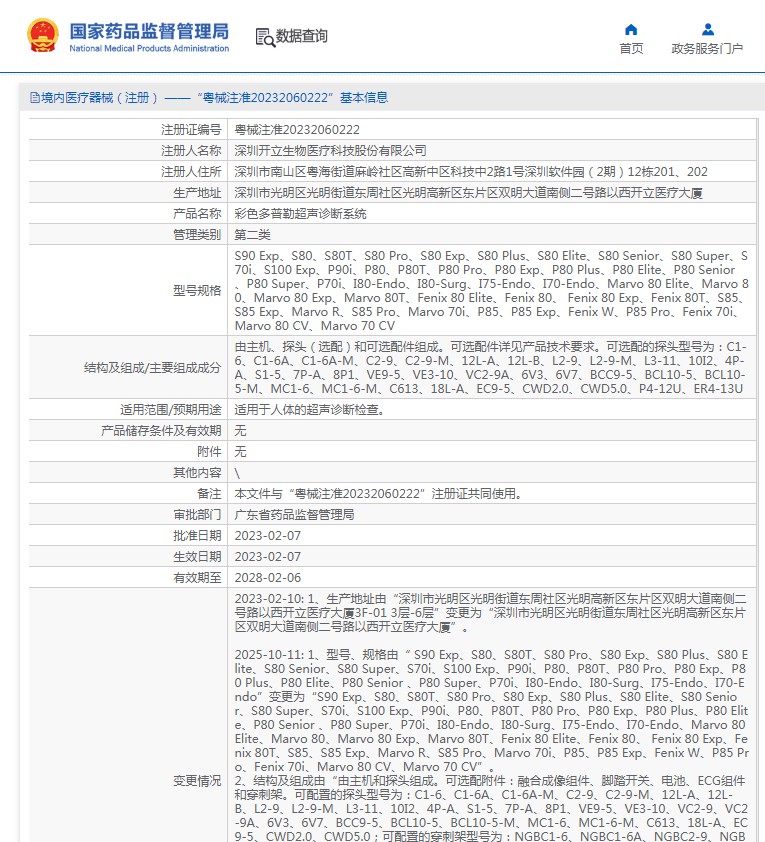Click the 有效期至 date 2028-02-06

pos(267,578)
